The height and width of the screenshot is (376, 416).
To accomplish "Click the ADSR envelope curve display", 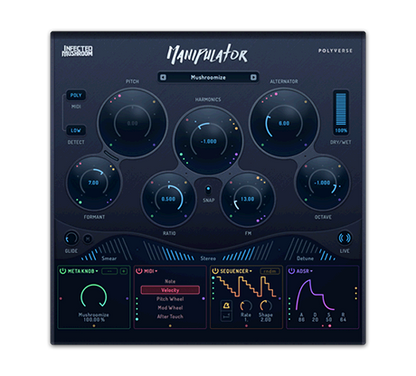I will 315,295.
